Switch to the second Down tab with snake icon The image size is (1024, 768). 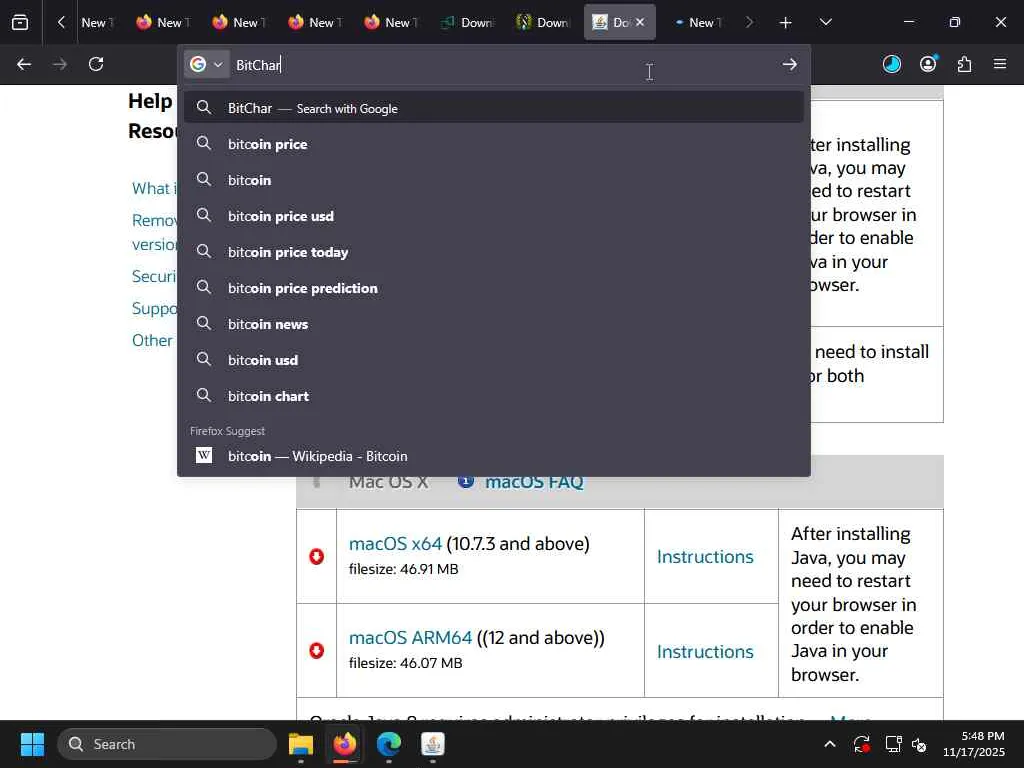(542, 22)
